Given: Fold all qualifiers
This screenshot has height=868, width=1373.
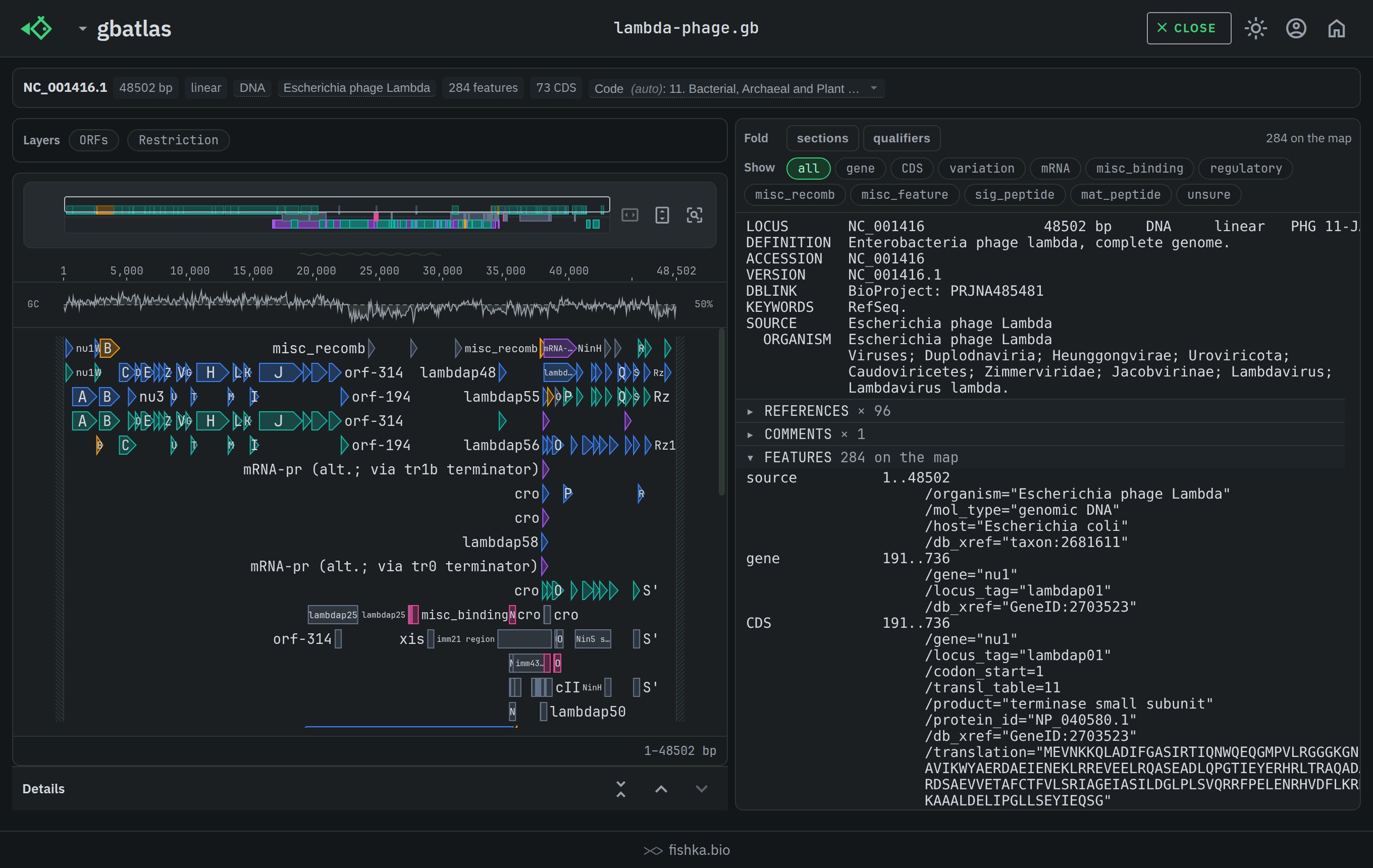Looking at the screenshot, I should coord(901,138).
